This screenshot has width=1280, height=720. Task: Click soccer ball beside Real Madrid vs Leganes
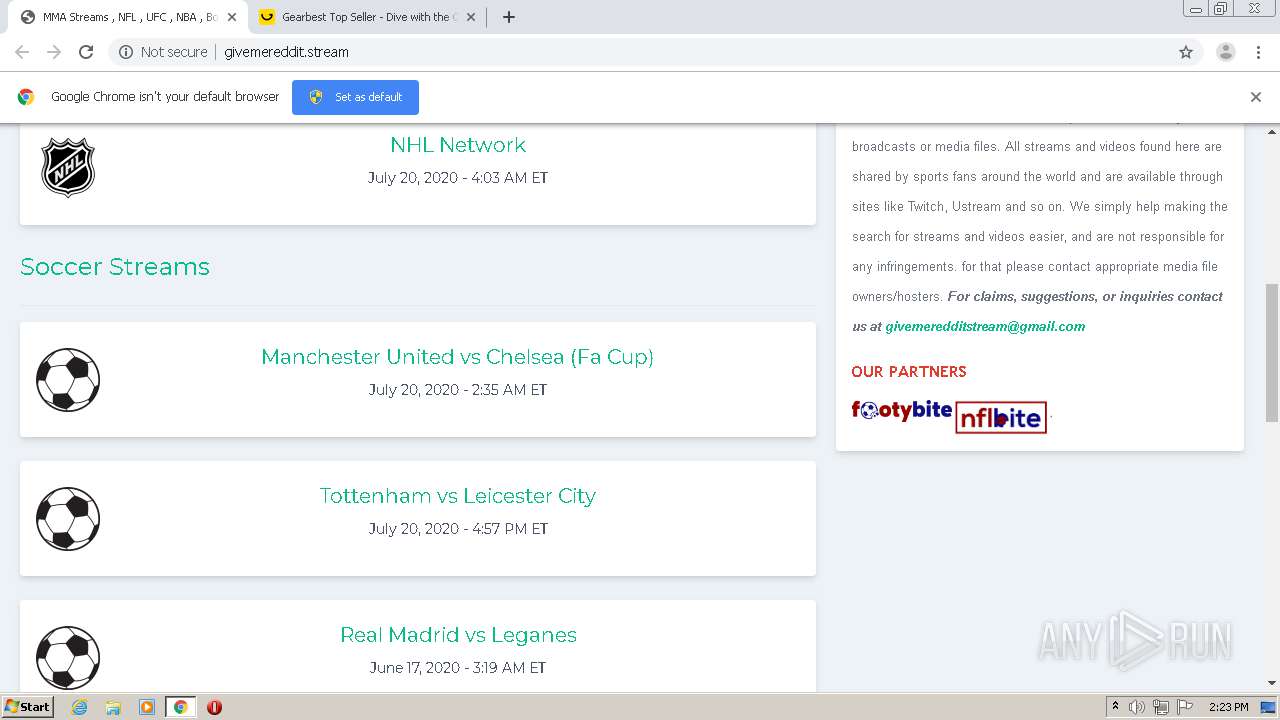(68, 658)
